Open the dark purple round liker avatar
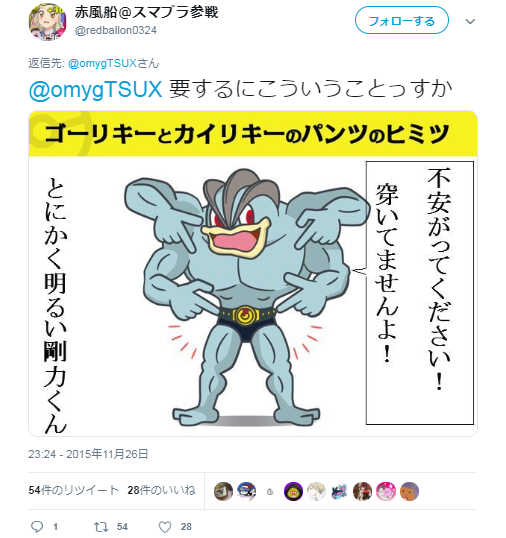Image resolution: width=506 pixels, height=538 pixels. point(293,491)
